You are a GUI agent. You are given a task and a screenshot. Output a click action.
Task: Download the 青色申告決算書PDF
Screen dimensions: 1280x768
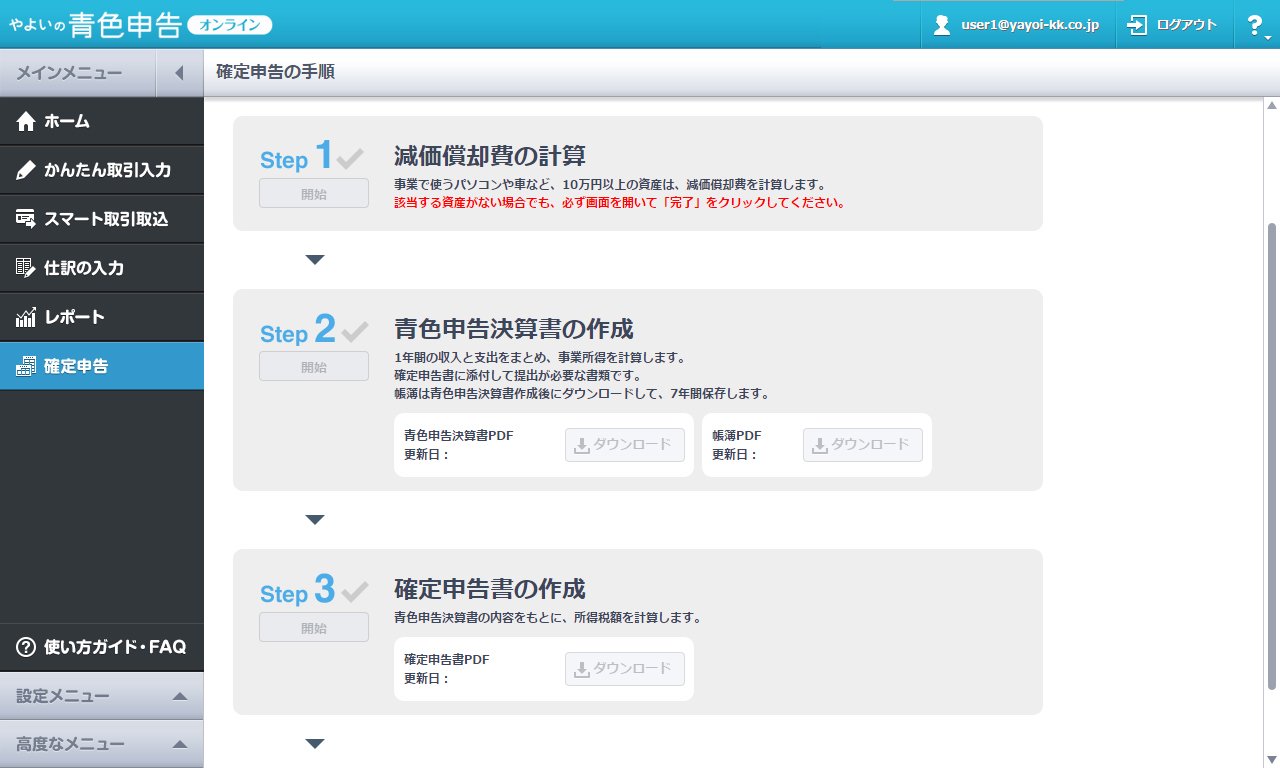(625, 445)
